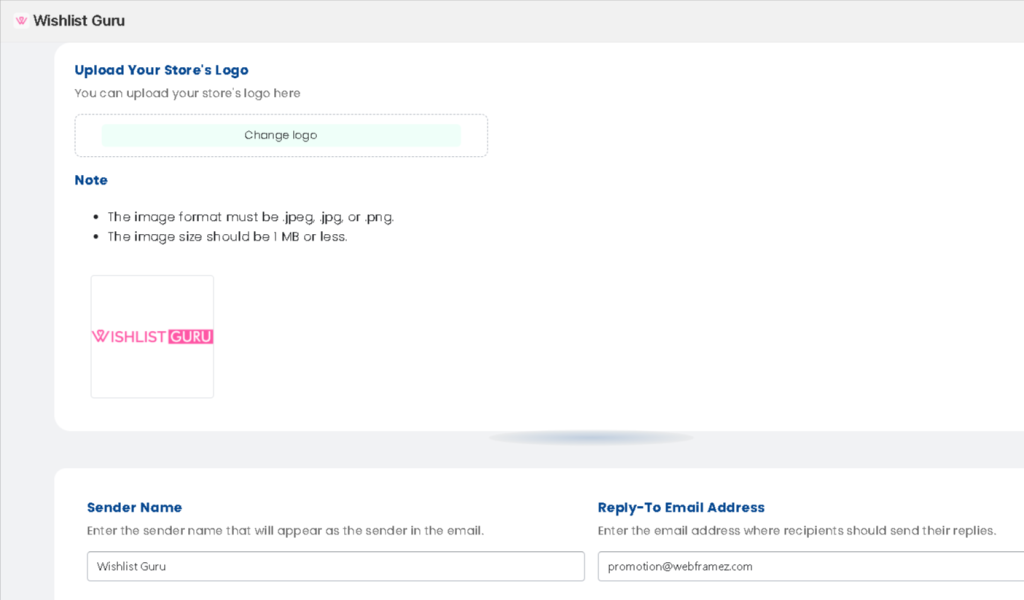
Task: Select the Upload Your Store's Logo heading
Action: point(161,70)
